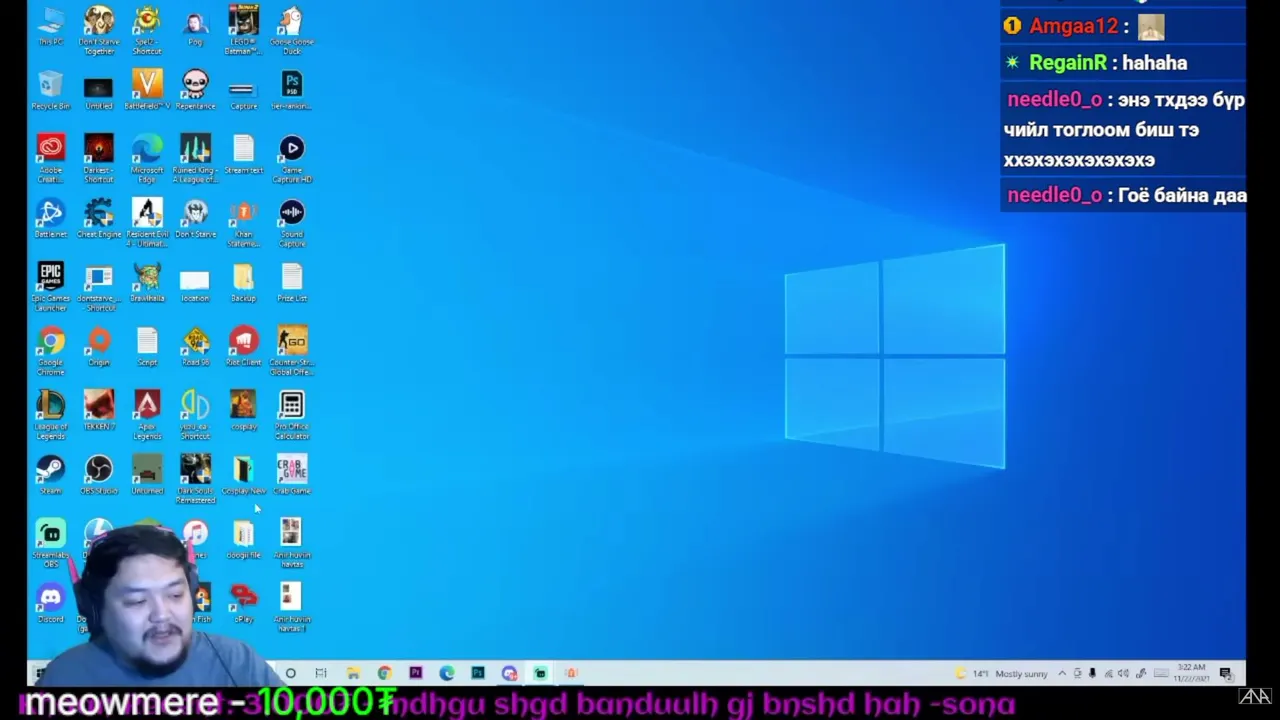1280x720 pixels.
Task: Open the Anir huviin havtas 1 file
Action: click(x=291, y=606)
